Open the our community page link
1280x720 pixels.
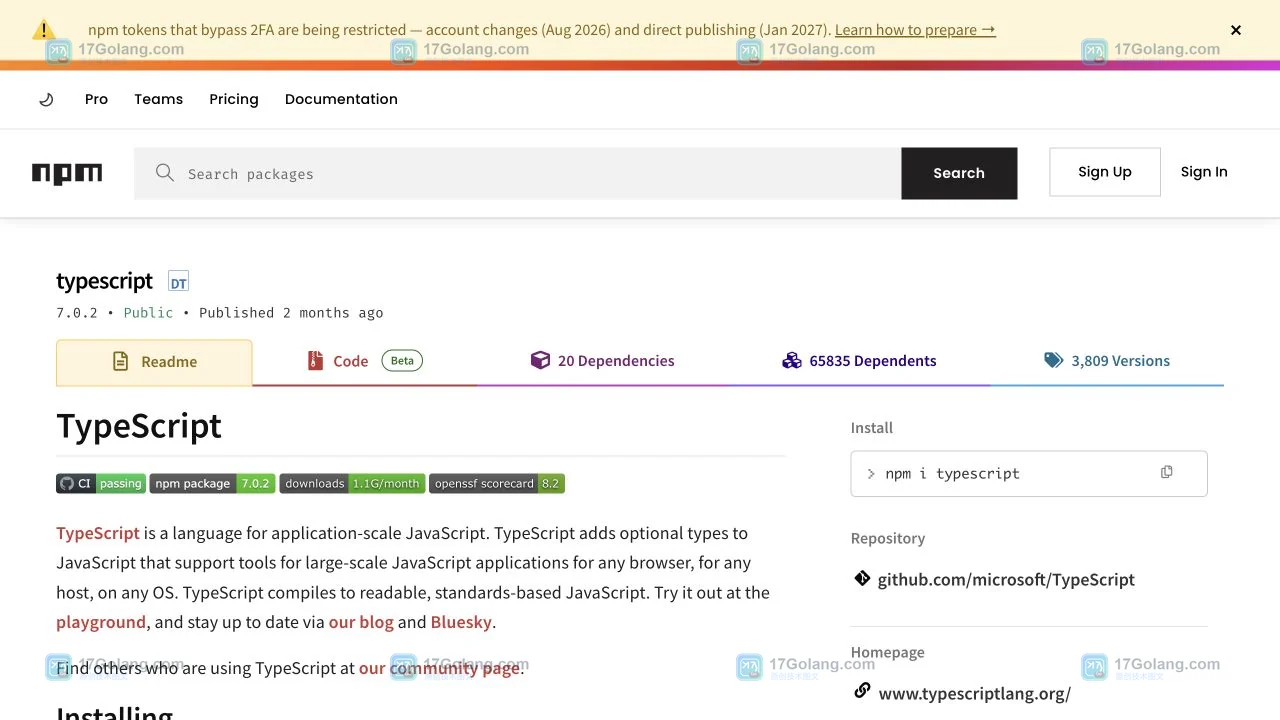(440, 668)
